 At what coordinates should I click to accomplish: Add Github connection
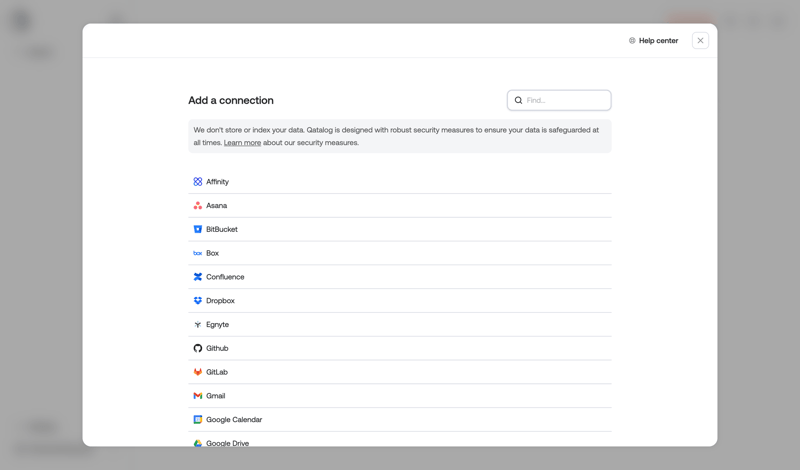tap(399, 348)
